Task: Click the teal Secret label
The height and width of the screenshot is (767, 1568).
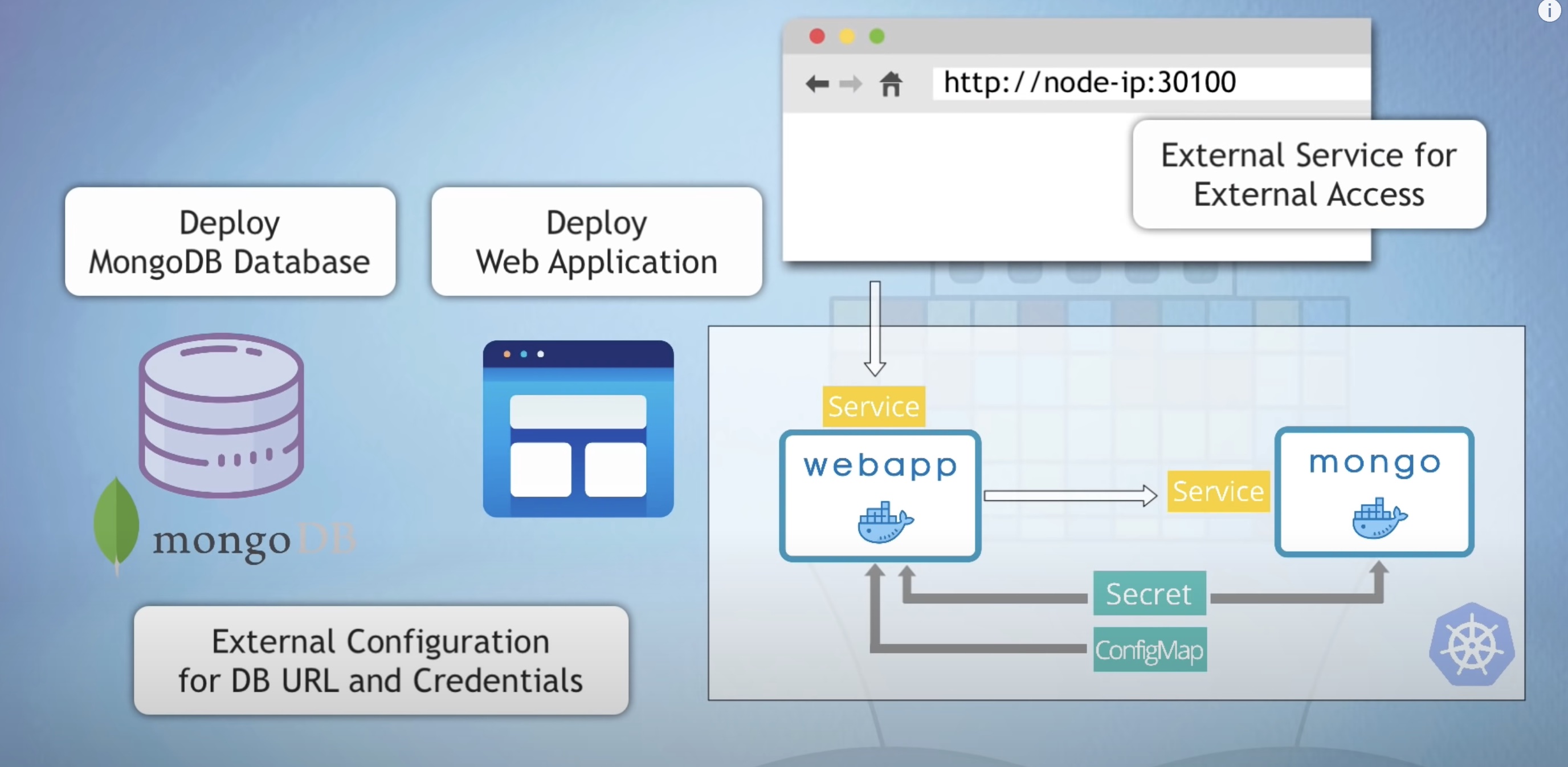Action: 1149,594
